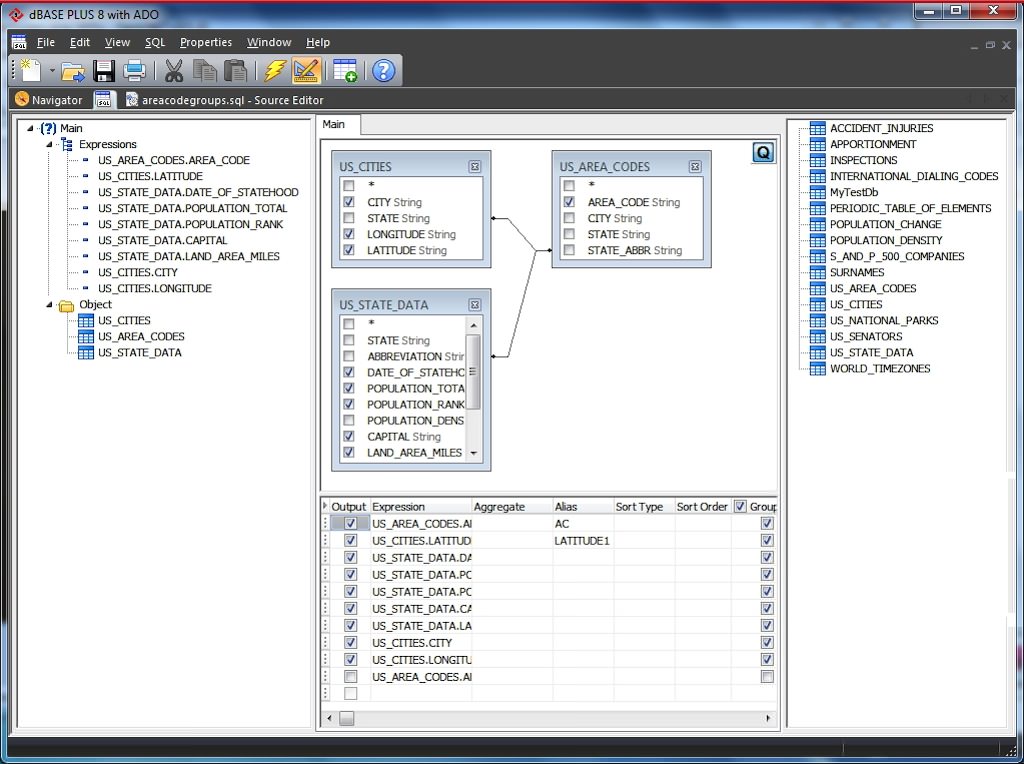Image resolution: width=1024 pixels, height=764 pixels.
Task: Select ACCIDENT_INJURIES table in the list
Action: click(881, 128)
